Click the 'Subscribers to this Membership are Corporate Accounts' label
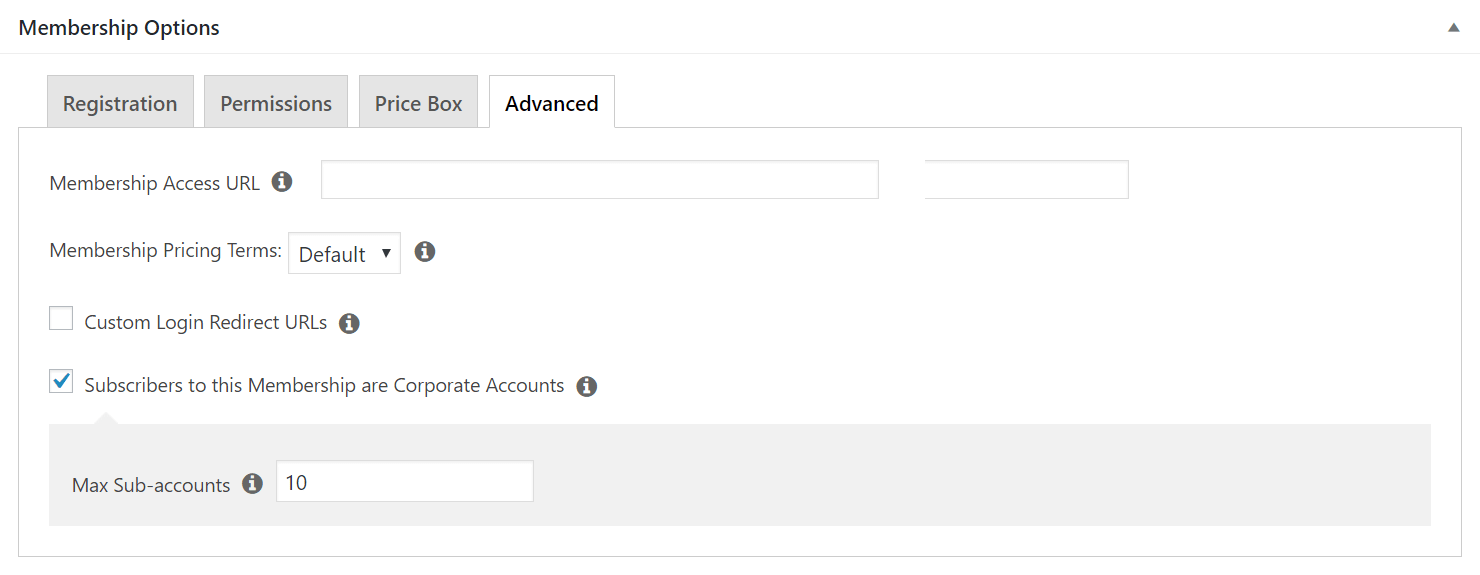Viewport: 1480px width, 575px height. pyautogui.click(x=324, y=385)
